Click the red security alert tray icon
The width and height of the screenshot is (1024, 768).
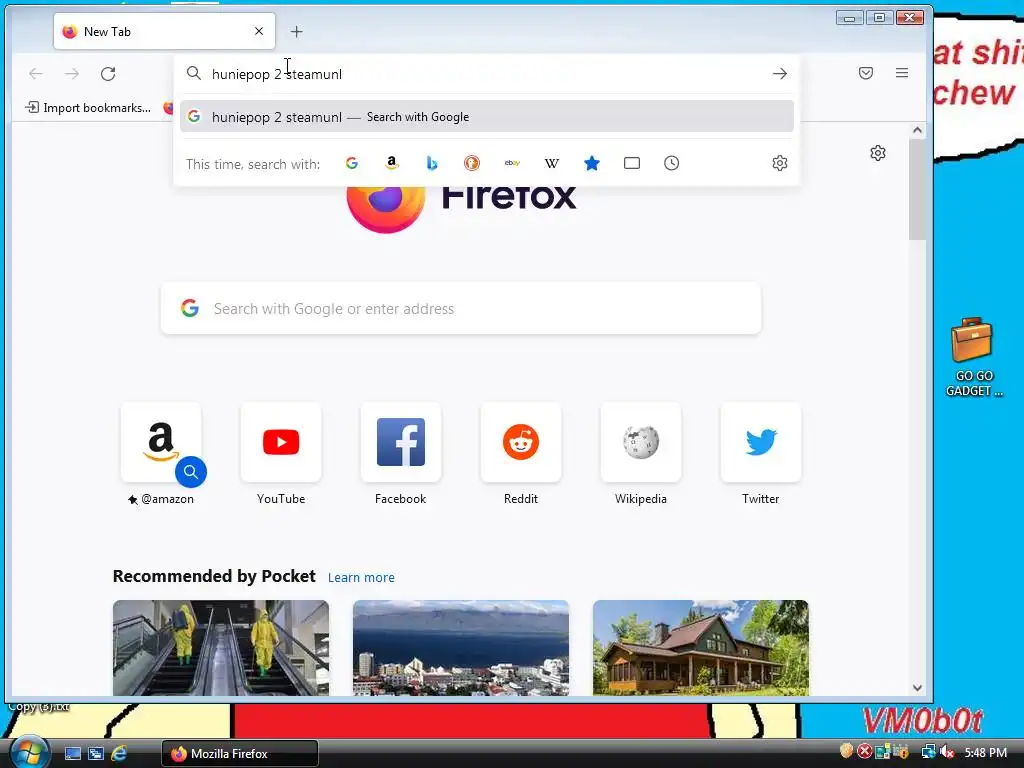tap(865, 752)
